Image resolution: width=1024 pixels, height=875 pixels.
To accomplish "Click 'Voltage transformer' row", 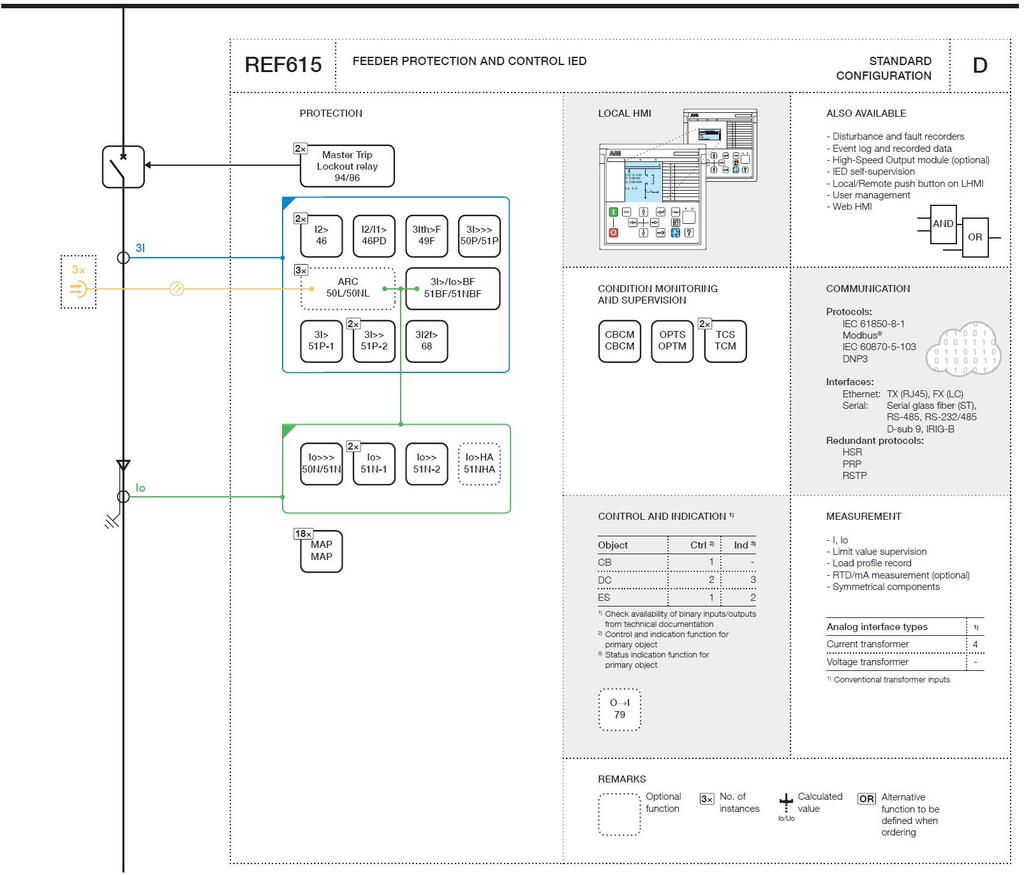I will [x=904, y=661].
